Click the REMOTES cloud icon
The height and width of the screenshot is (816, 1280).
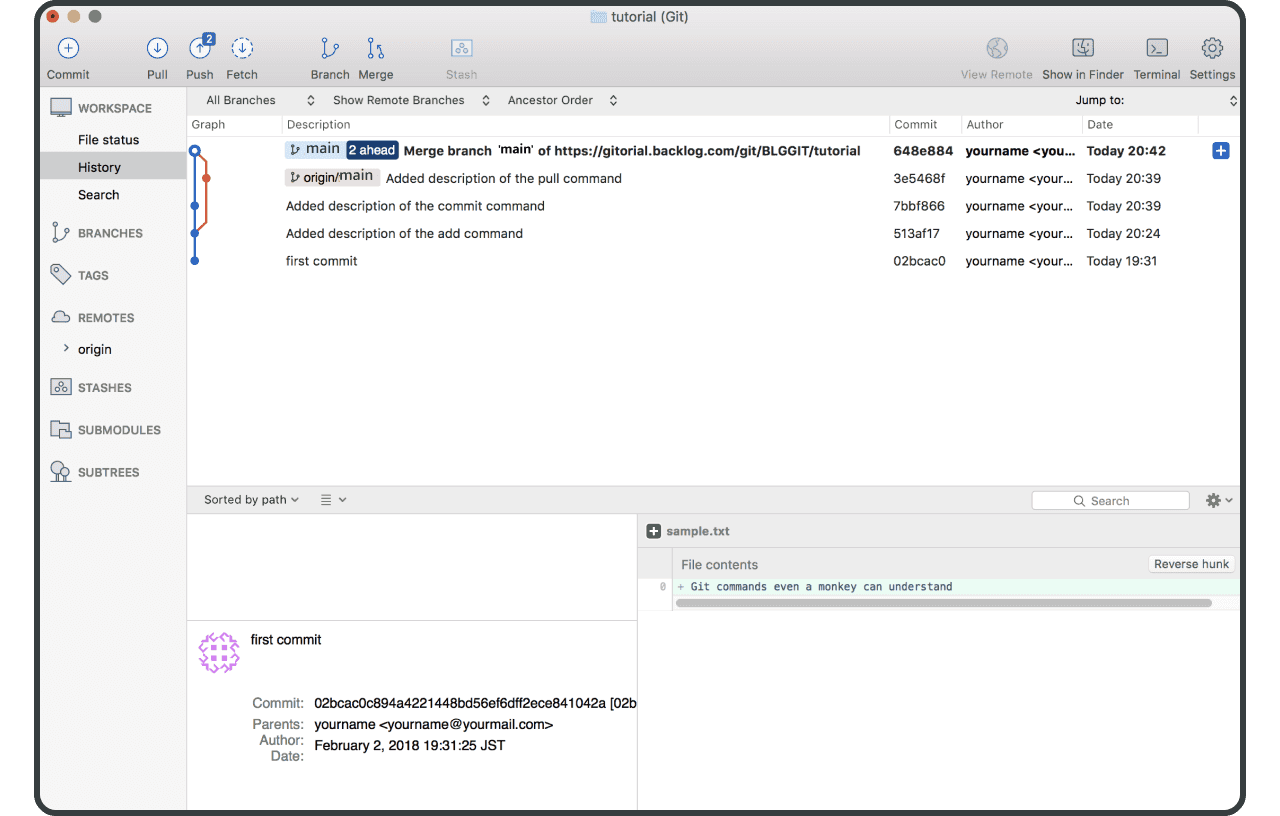(61, 317)
